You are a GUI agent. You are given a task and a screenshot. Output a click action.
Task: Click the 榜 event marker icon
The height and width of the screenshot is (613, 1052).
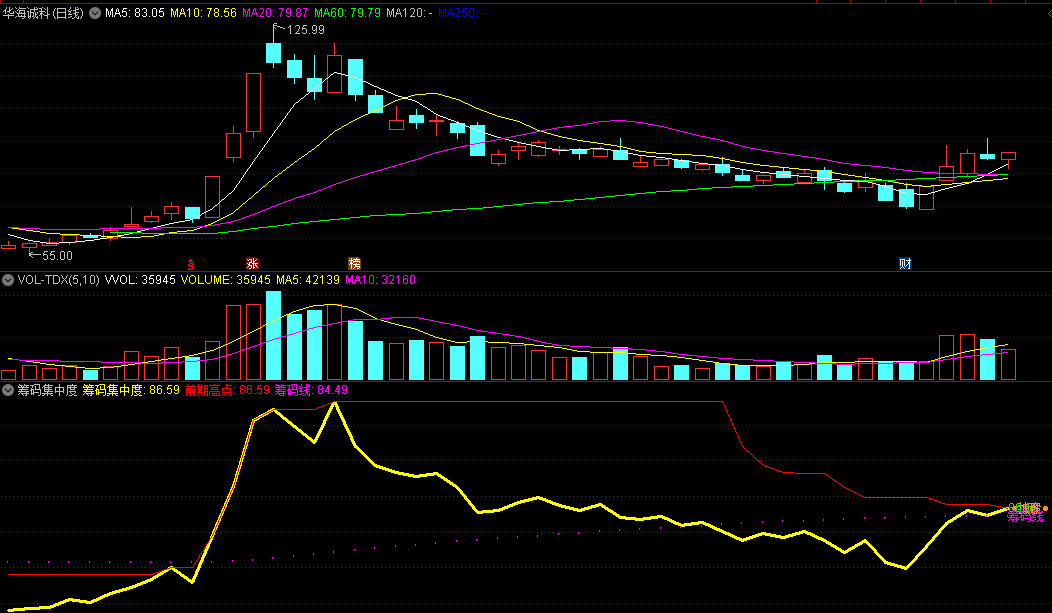tap(354, 264)
